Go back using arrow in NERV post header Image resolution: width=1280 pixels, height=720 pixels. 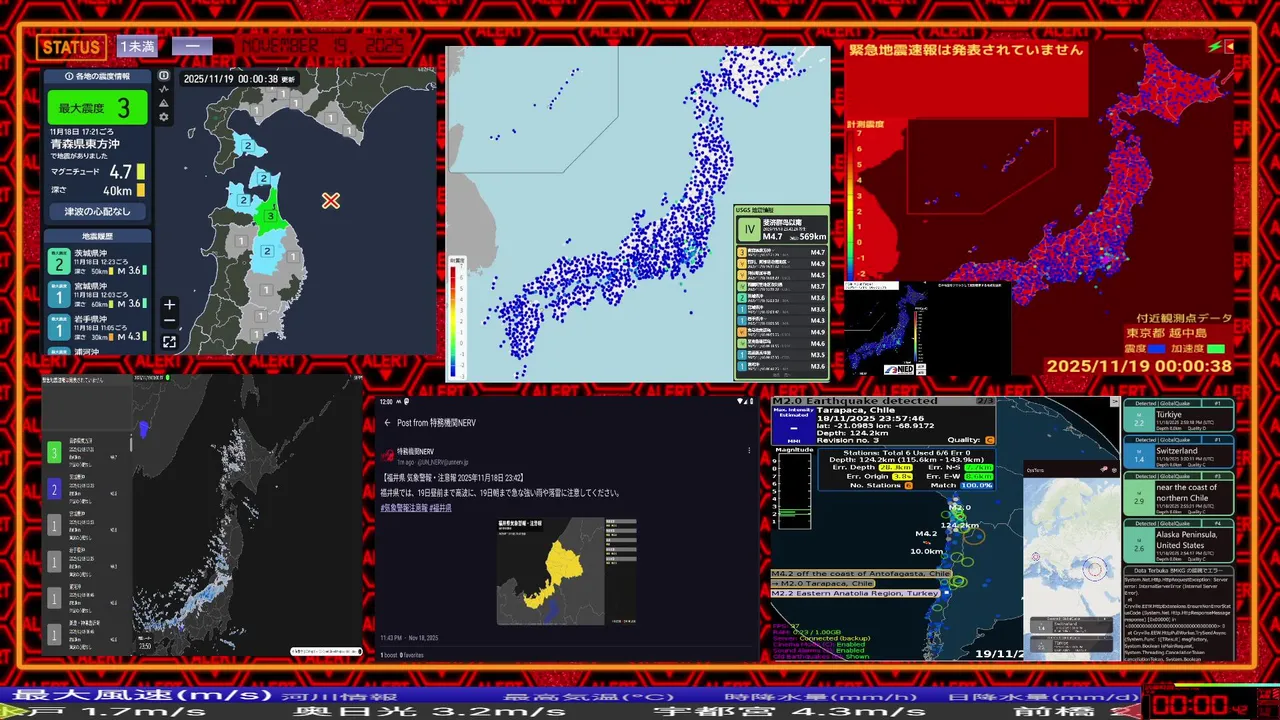point(387,423)
